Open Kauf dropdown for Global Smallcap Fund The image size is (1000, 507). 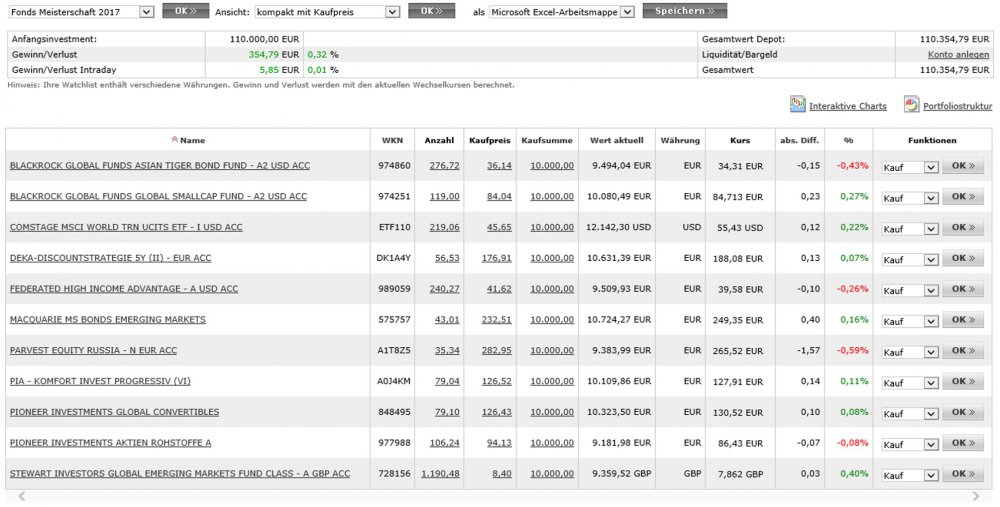point(910,198)
